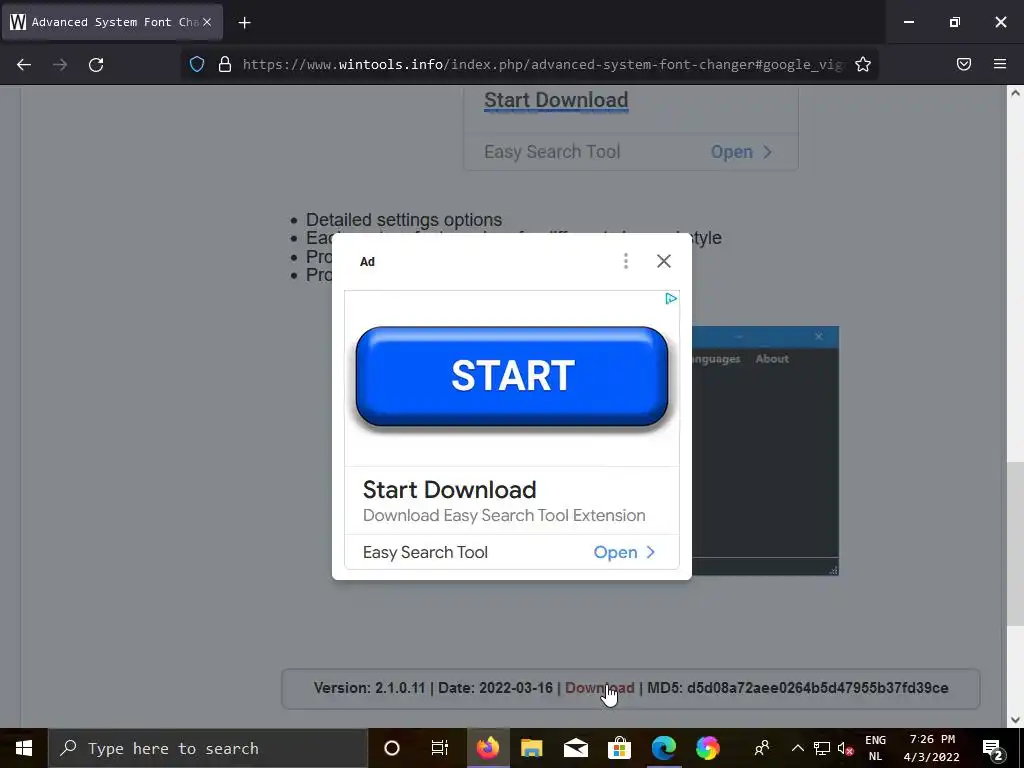Click the app screenshot thumbnail
Viewport: 1024px width, 768px height.
point(765,451)
